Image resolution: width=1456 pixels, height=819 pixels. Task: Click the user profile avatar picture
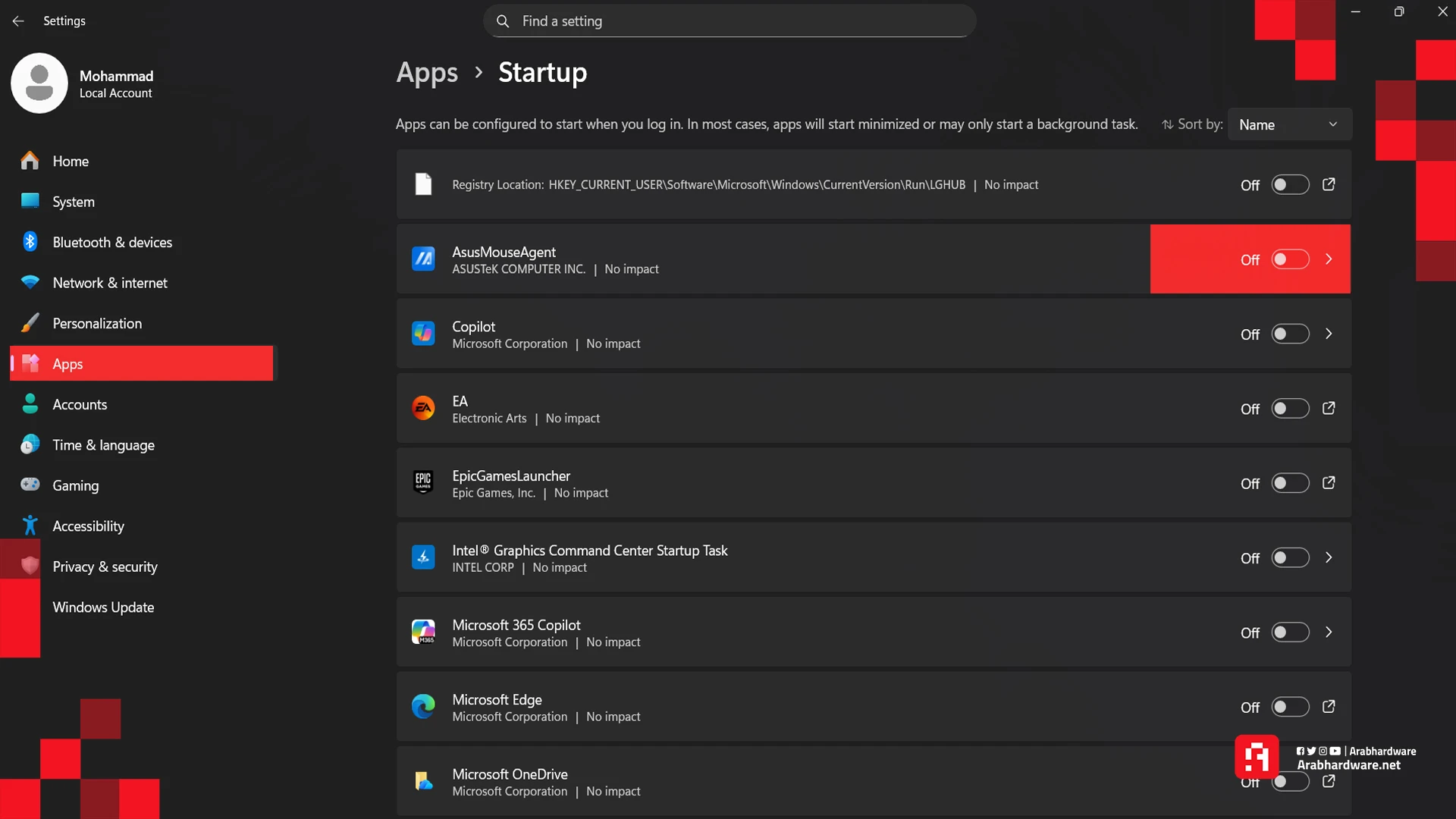(x=39, y=83)
